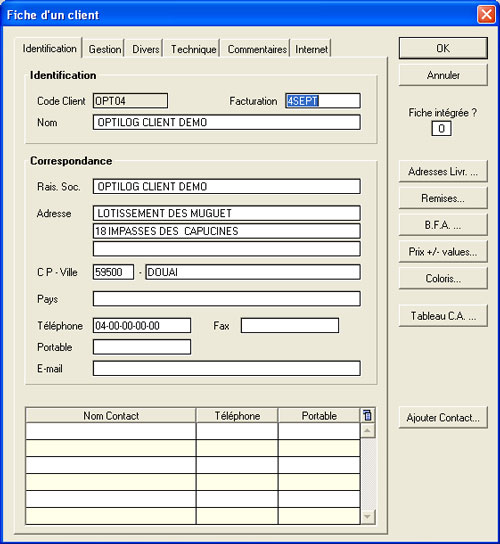Open Prix +/- values dialog
This screenshot has height=544, width=500.
tap(443, 252)
